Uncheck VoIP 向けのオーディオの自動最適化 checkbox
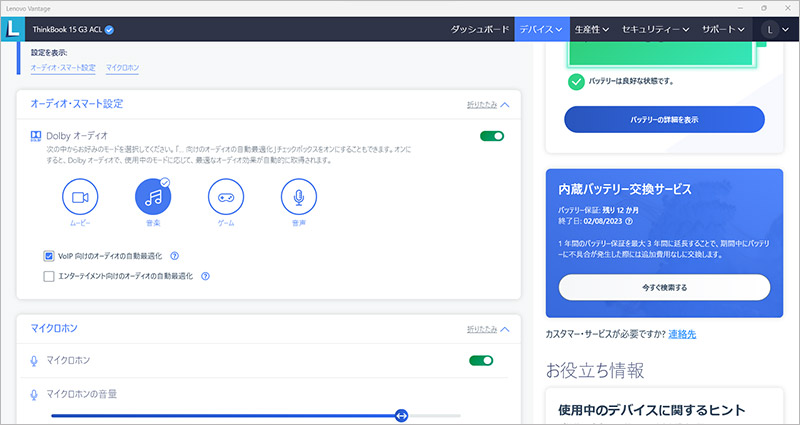Screen dimensions: 800x425 (x=49, y=256)
